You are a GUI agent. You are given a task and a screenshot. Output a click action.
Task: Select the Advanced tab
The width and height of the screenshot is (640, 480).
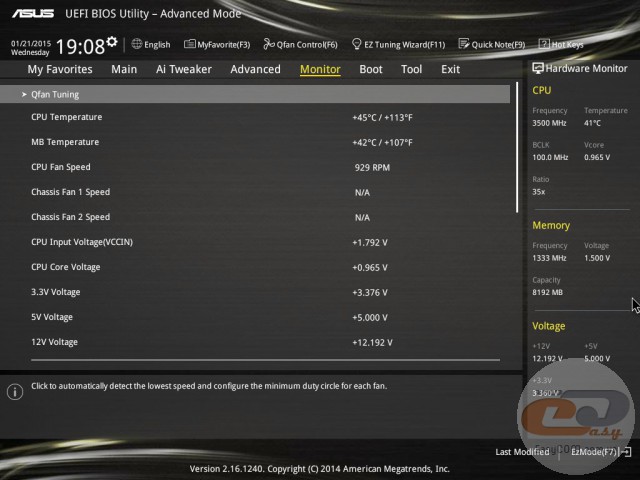(x=256, y=69)
